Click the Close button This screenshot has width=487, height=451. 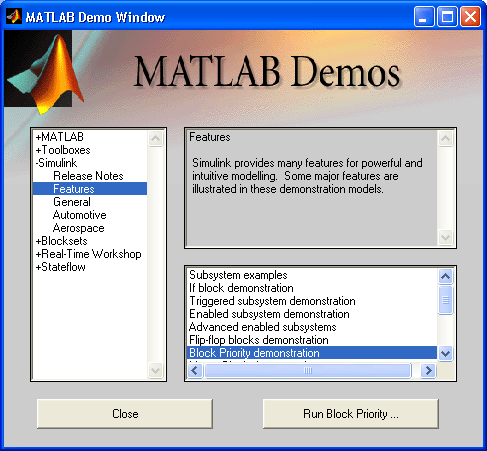pyautogui.click(x=125, y=414)
